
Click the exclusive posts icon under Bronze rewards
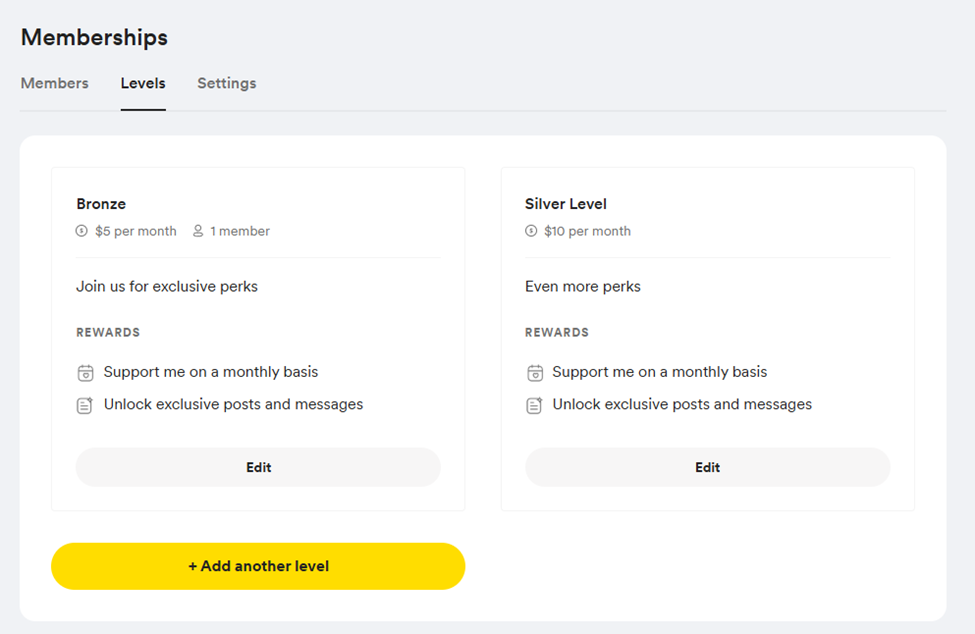[x=85, y=405]
